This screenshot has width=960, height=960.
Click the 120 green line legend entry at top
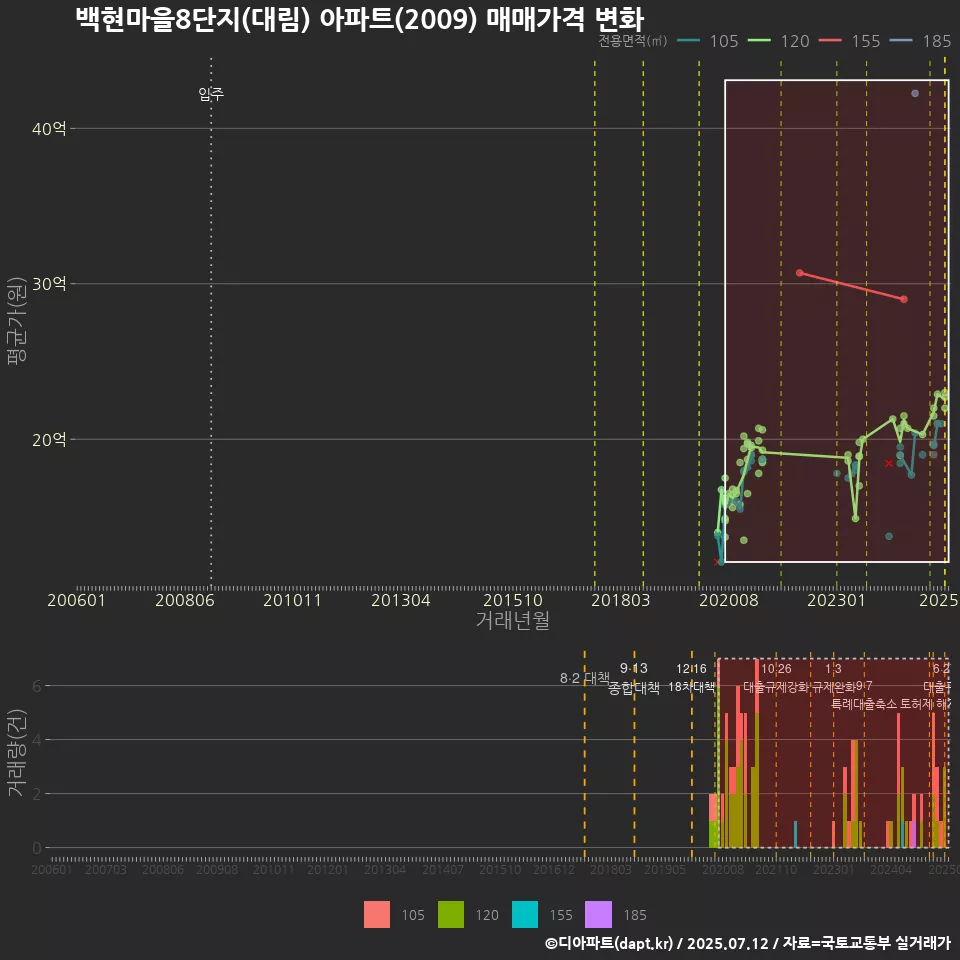coord(779,41)
